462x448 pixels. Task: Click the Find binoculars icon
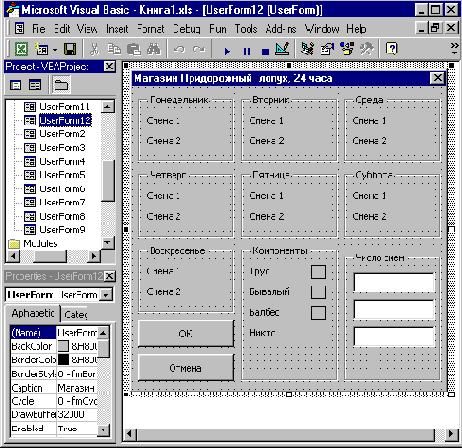click(x=154, y=49)
